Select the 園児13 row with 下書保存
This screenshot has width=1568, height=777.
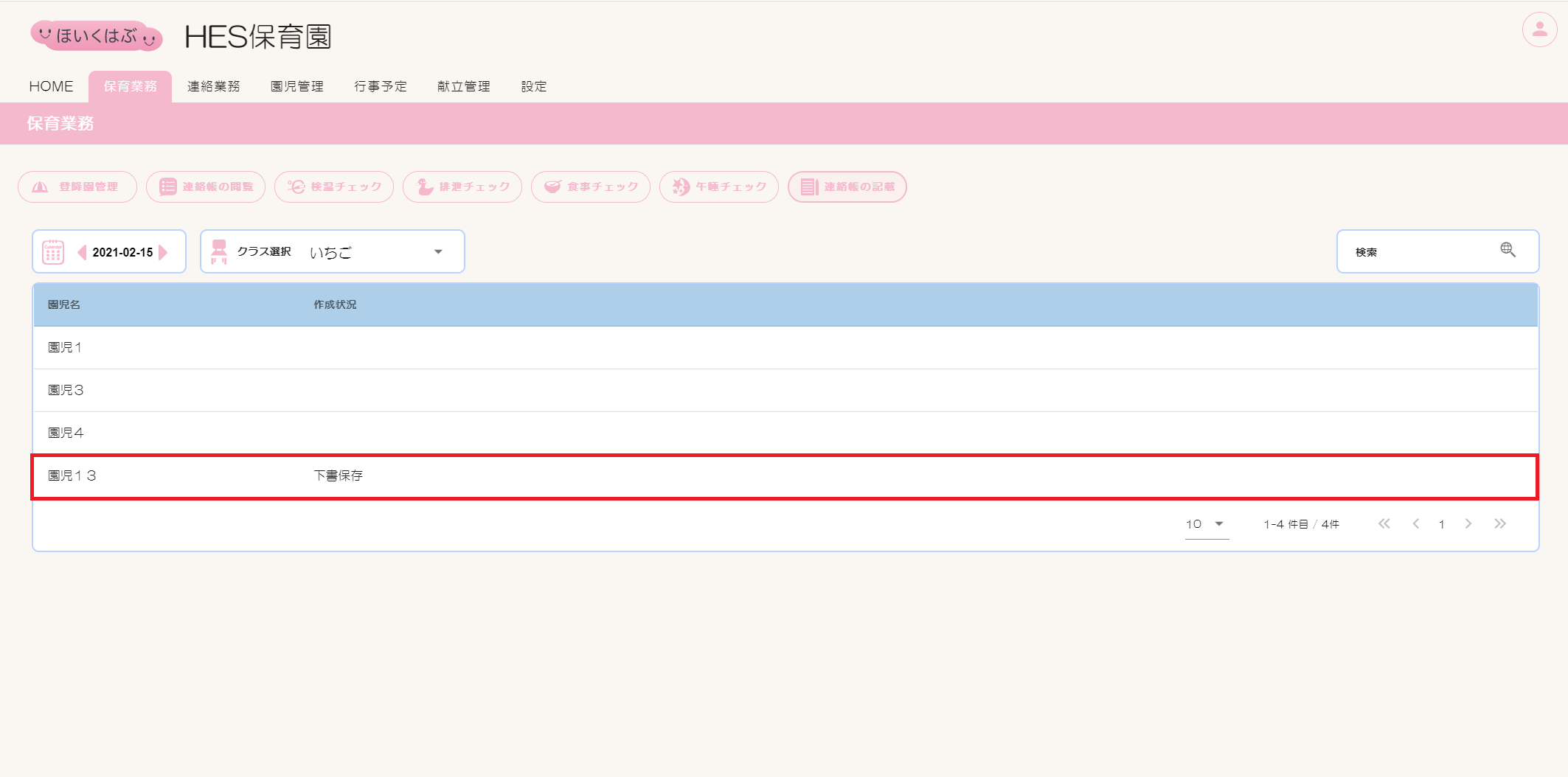[x=785, y=476]
